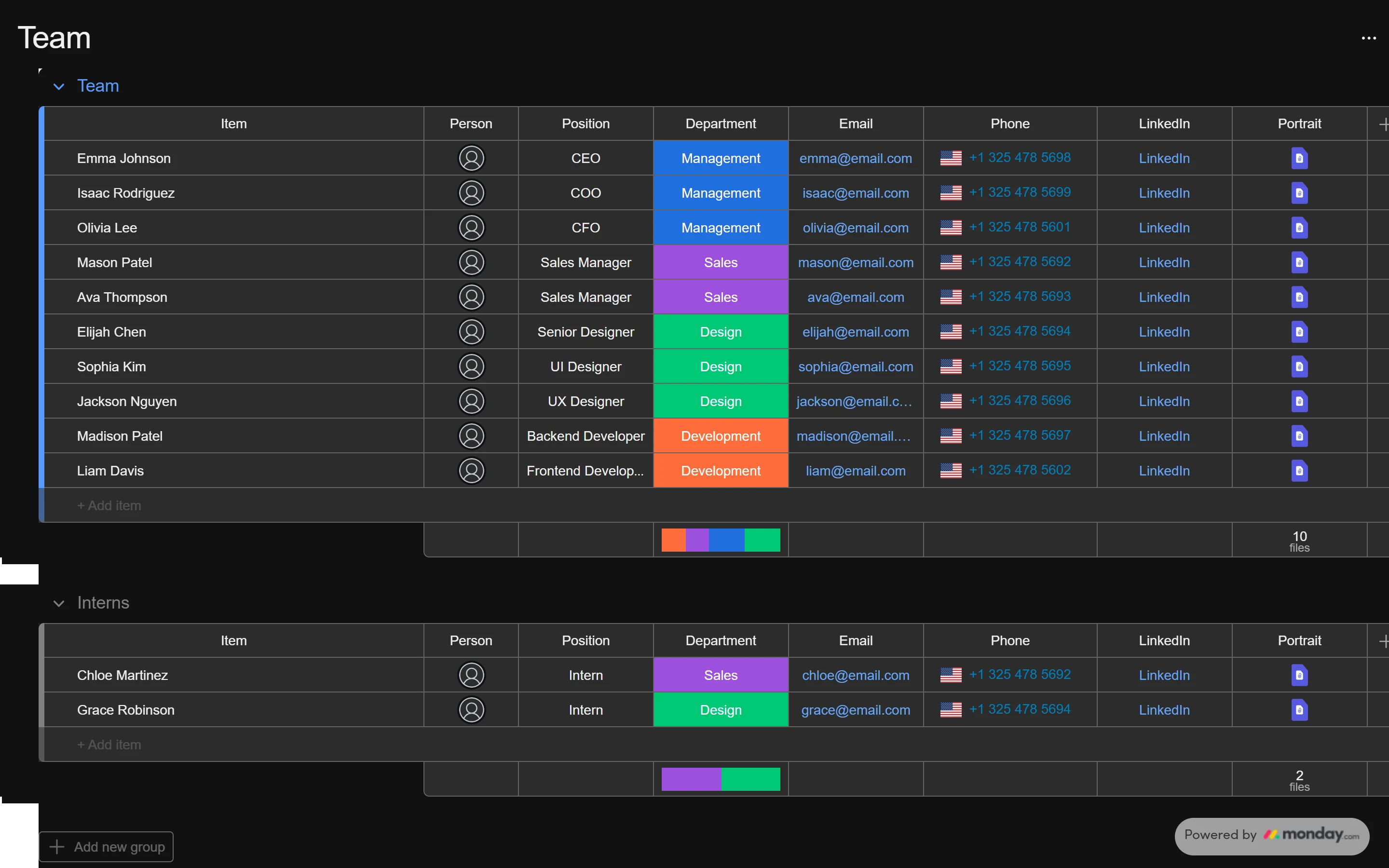
Task: Open Isaac Rodriguez's LinkedIn link
Action: (x=1164, y=193)
